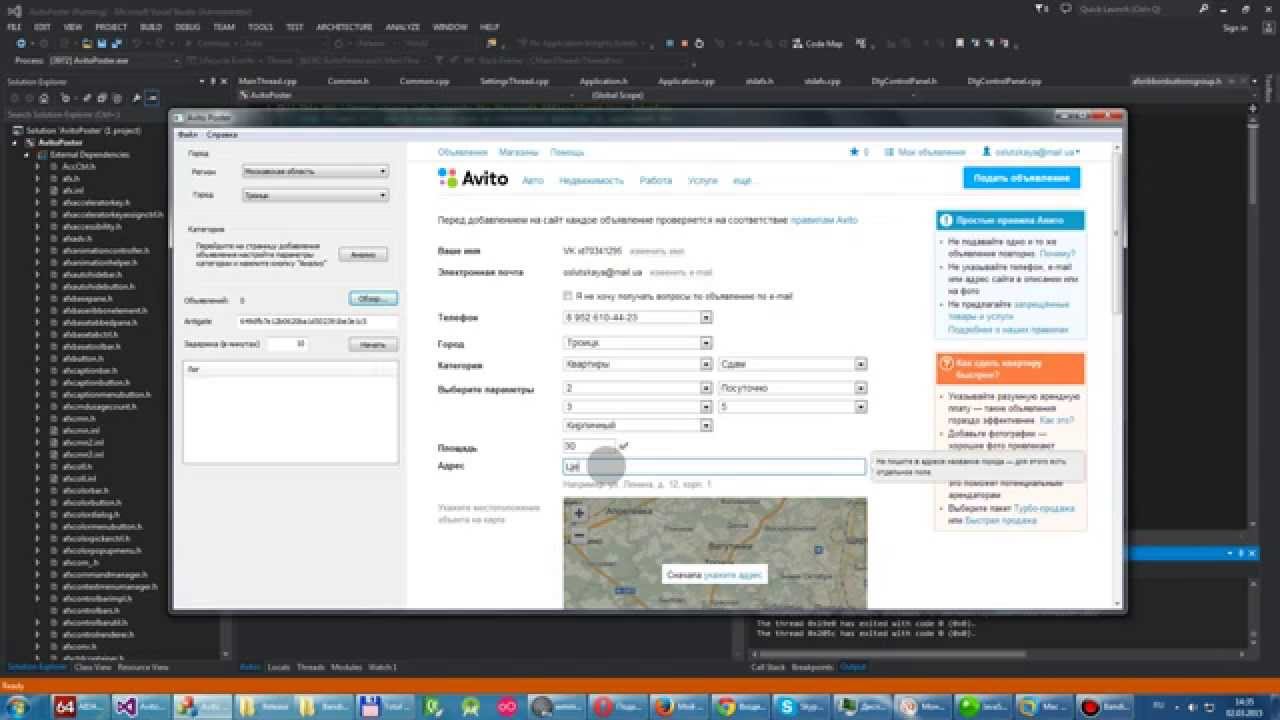This screenshot has width=1280, height=720.
Task: Open the правилам Avito link
Action: 824,220
